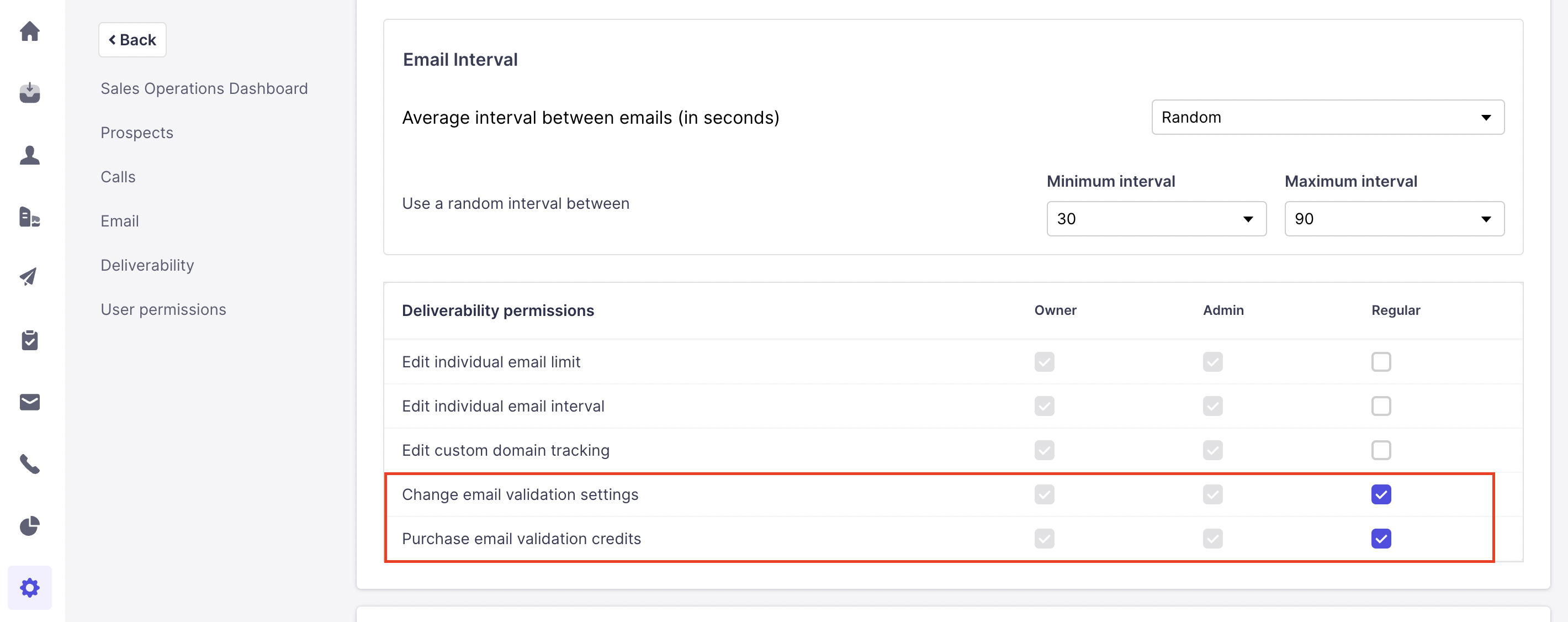Expand the Maximum interval dropdown
The width and height of the screenshot is (1568, 622).
(x=1394, y=219)
